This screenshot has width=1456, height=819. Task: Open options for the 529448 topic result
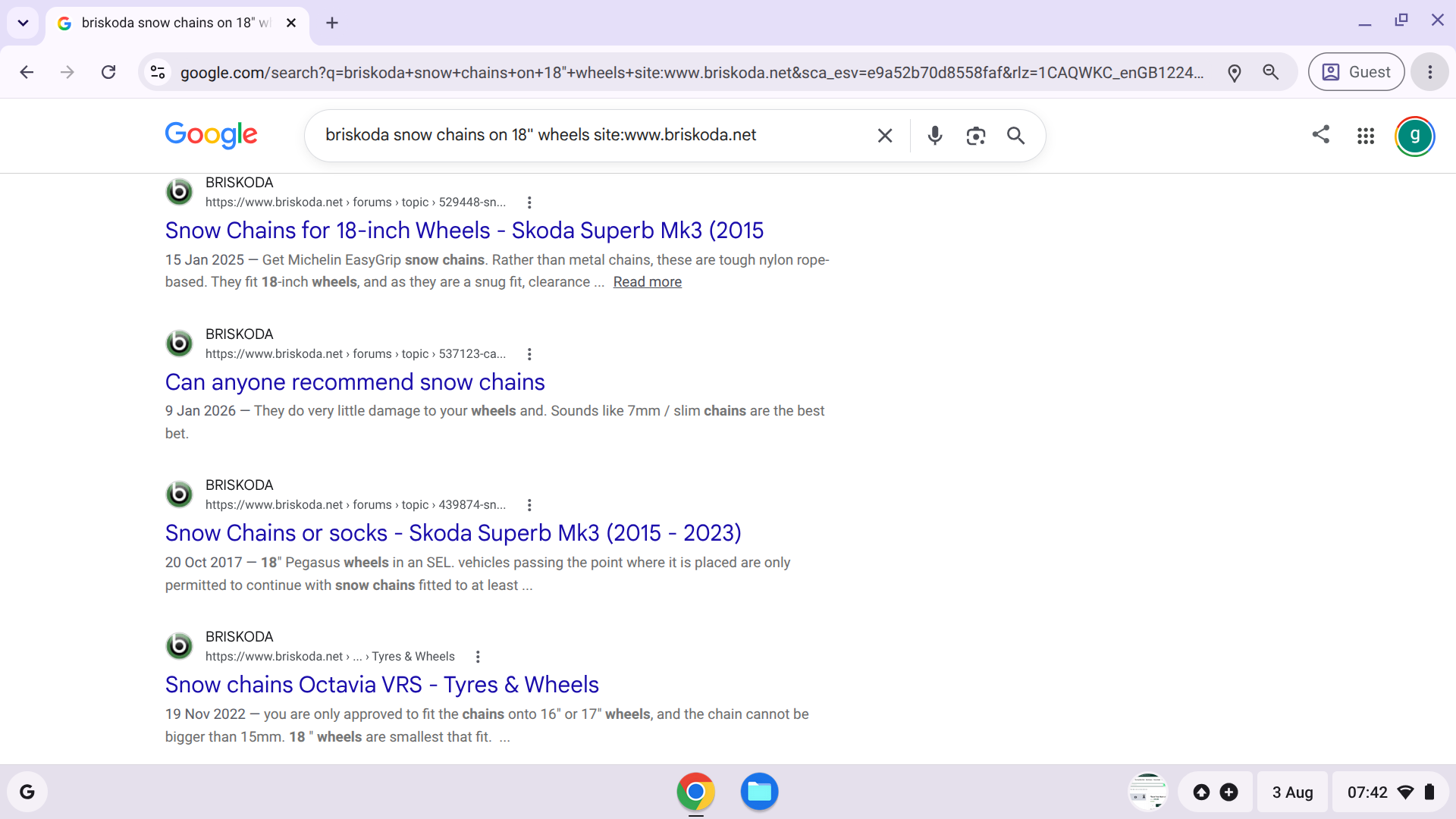point(529,202)
